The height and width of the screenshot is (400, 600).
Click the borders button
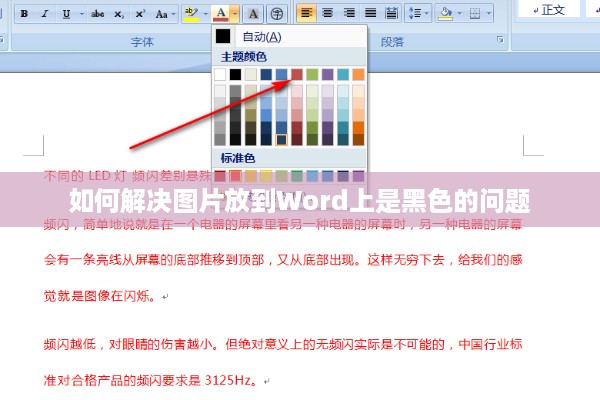coord(475,14)
